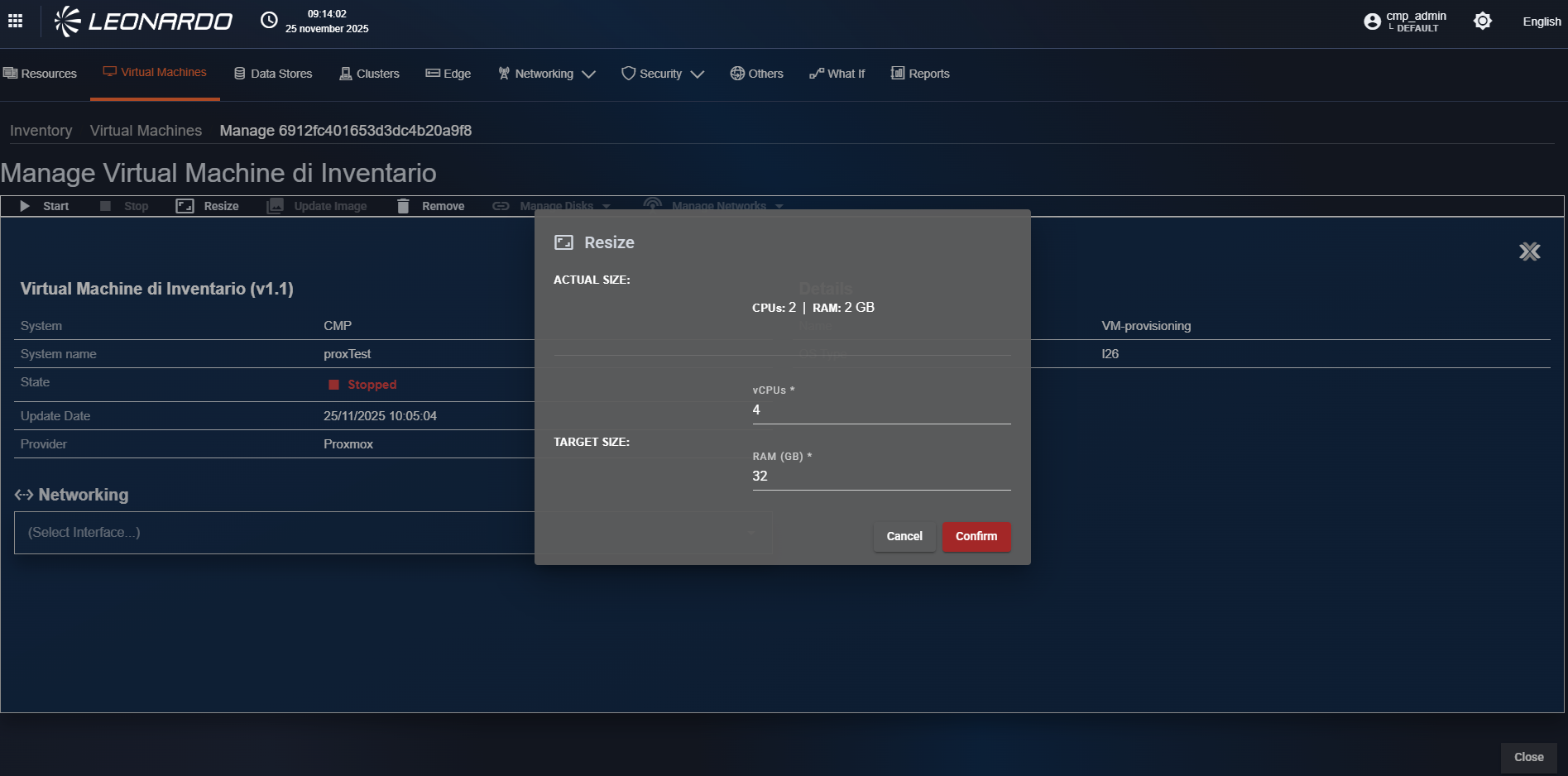This screenshot has width=1568, height=776.
Task: Open the apps grid menu icon
Action: point(15,21)
